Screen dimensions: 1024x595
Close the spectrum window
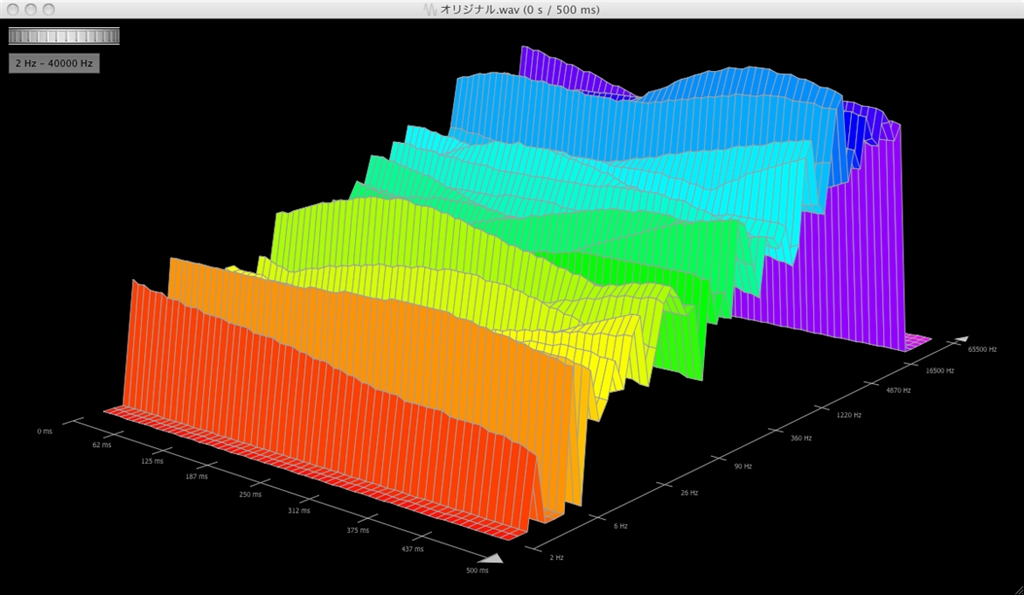[12, 9]
